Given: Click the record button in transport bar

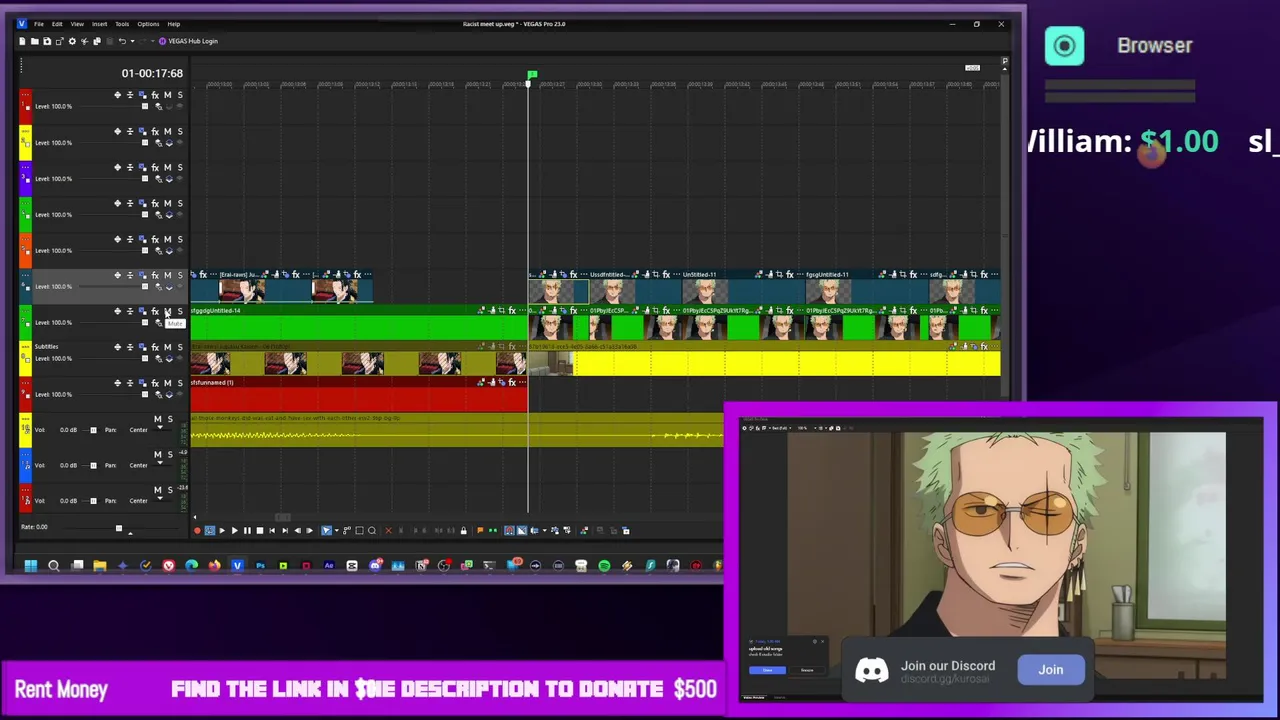Looking at the screenshot, I should (x=197, y=531).
